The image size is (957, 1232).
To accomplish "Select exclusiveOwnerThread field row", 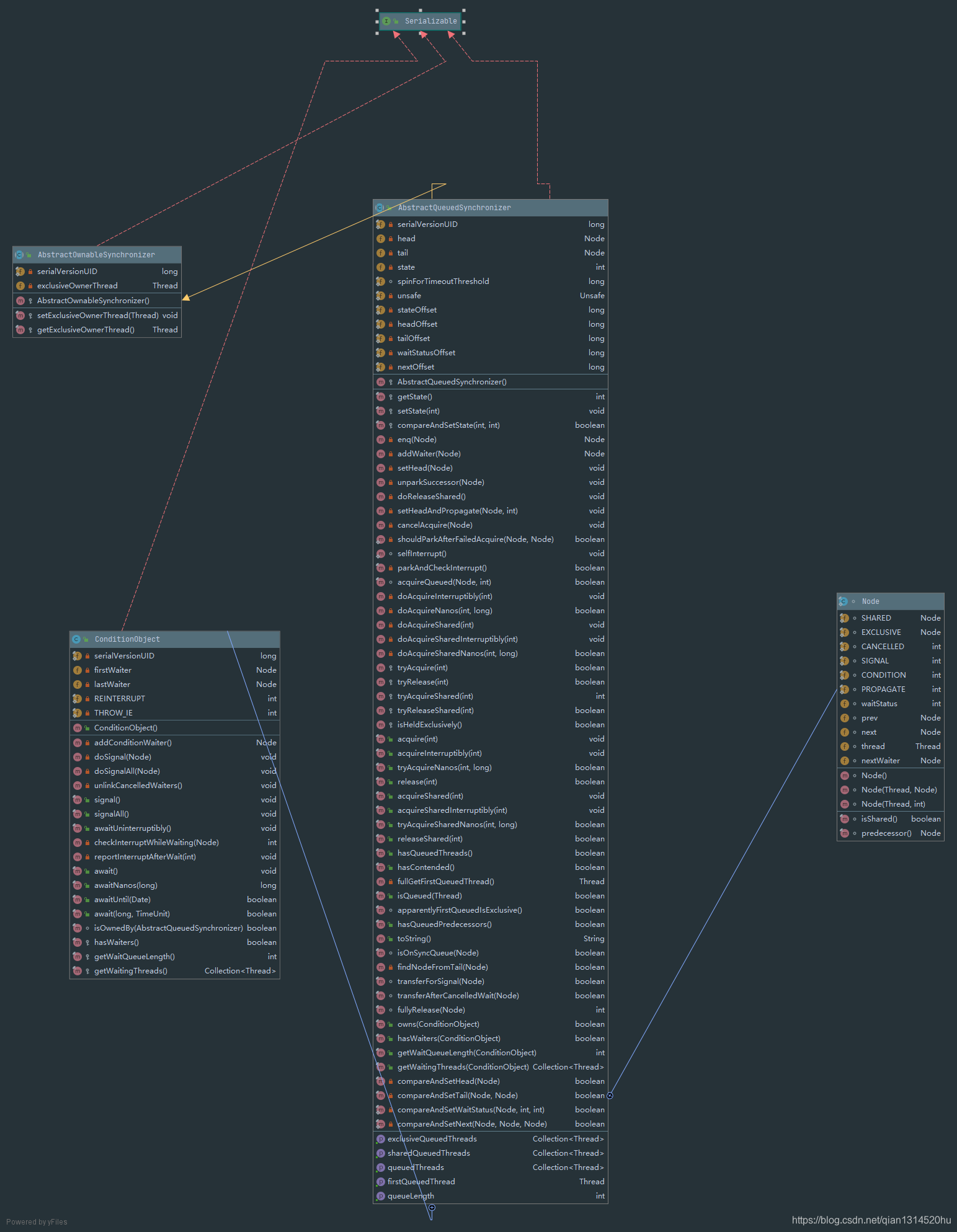I will click(x=97, y=286).
